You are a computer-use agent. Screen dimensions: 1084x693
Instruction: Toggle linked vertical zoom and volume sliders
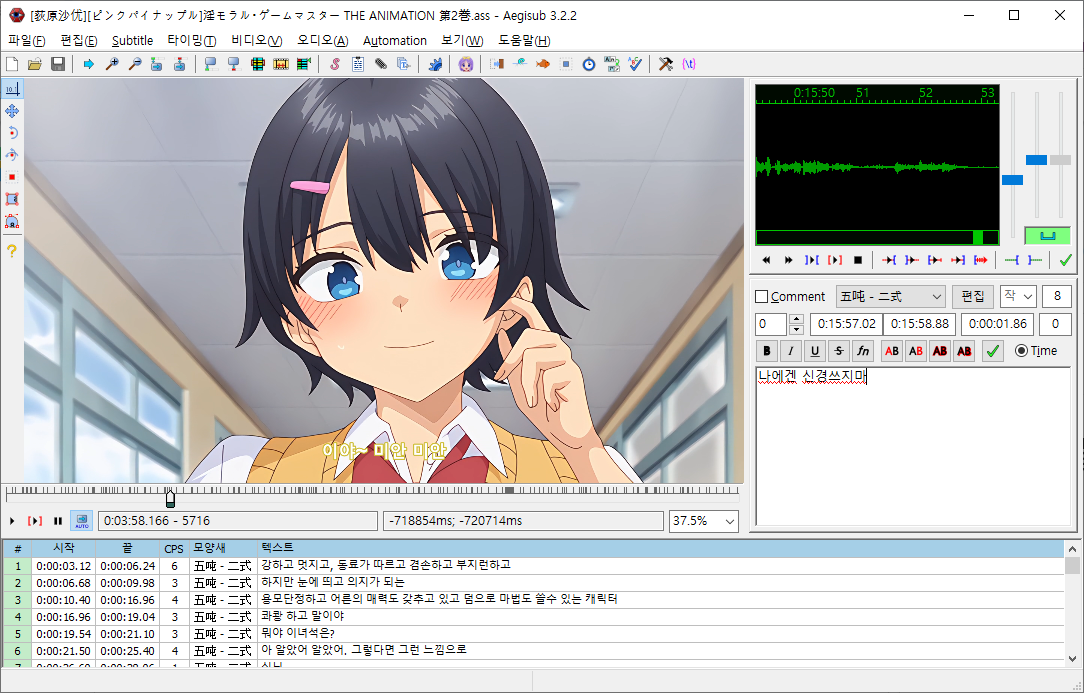pos(1047,236)
